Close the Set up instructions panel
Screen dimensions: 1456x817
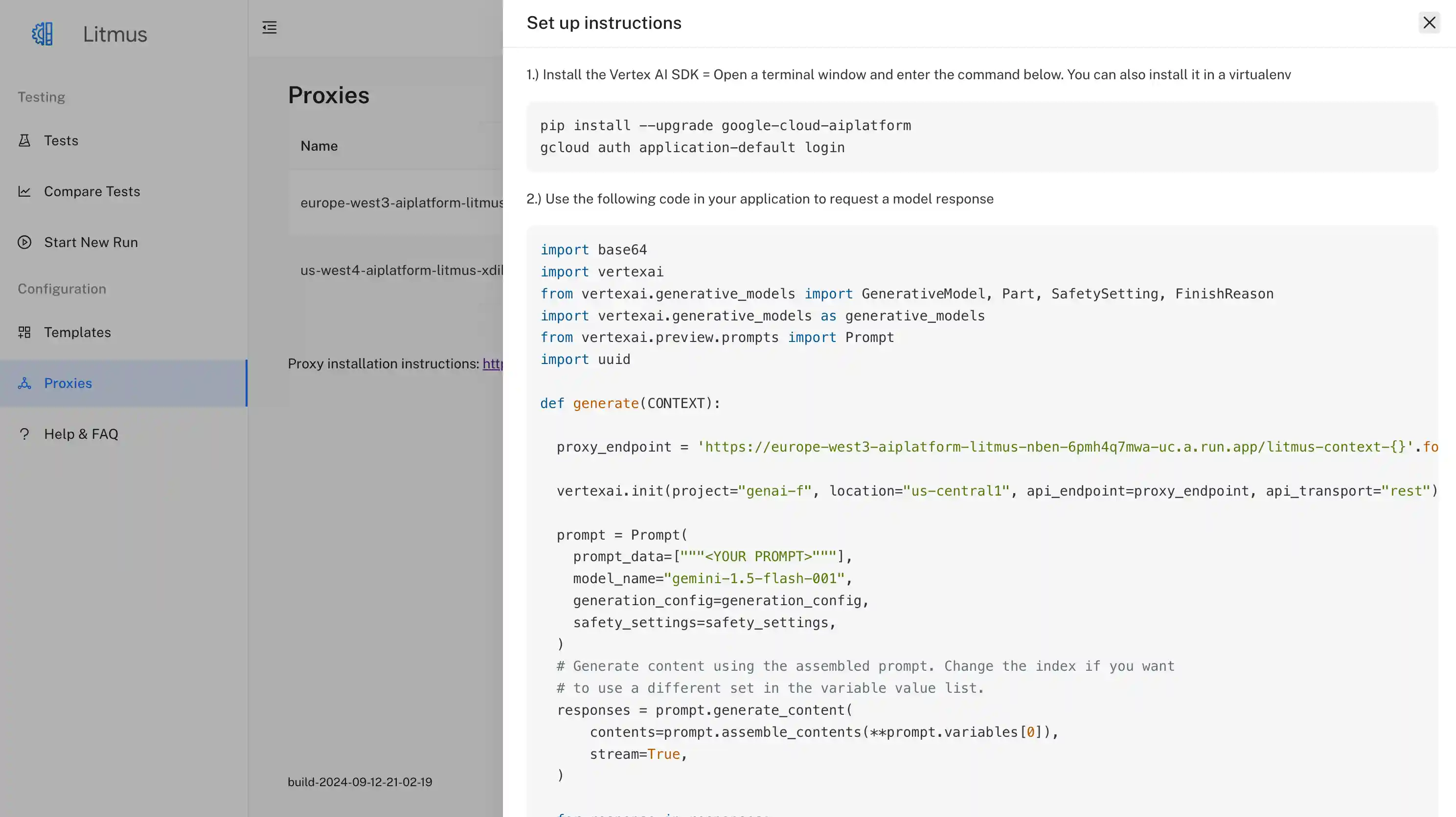[1430, 23]
